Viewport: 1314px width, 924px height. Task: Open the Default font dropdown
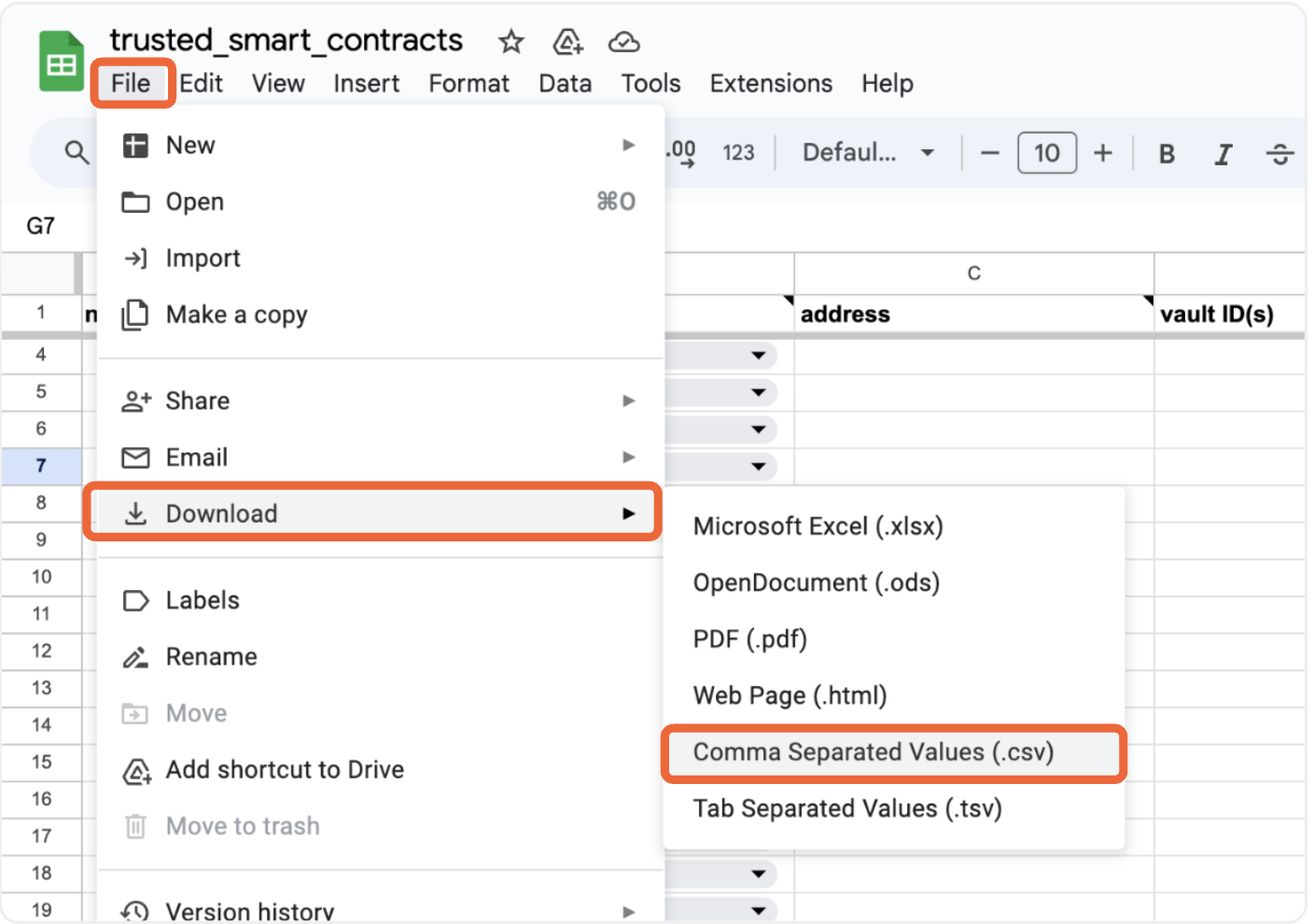click(868, 152)
